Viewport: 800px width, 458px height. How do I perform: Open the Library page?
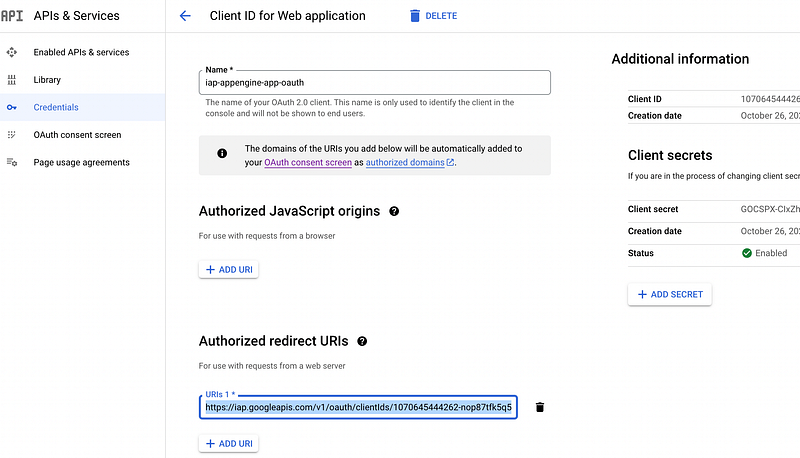click(47, 80)
